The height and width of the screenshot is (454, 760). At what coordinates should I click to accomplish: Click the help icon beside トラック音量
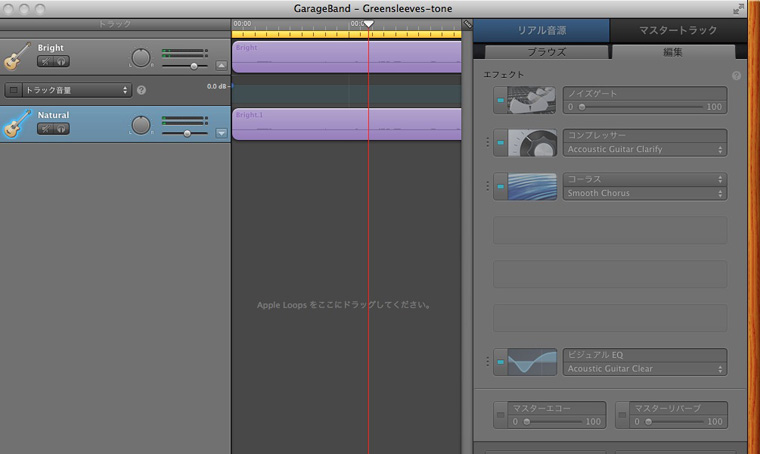click(141, 90)
